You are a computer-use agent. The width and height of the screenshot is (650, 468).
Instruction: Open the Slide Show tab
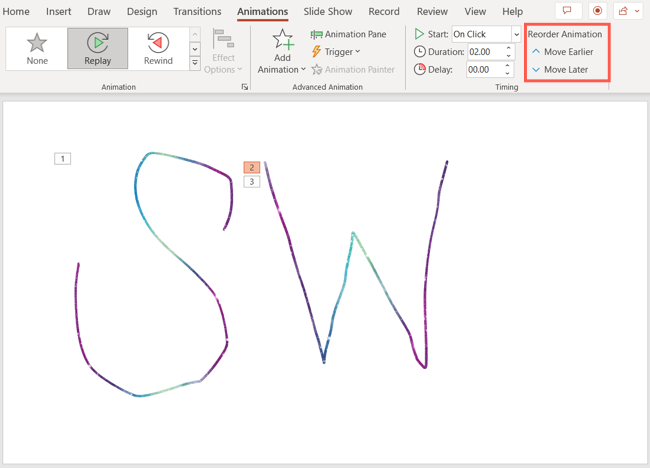(x=327, y=12)
